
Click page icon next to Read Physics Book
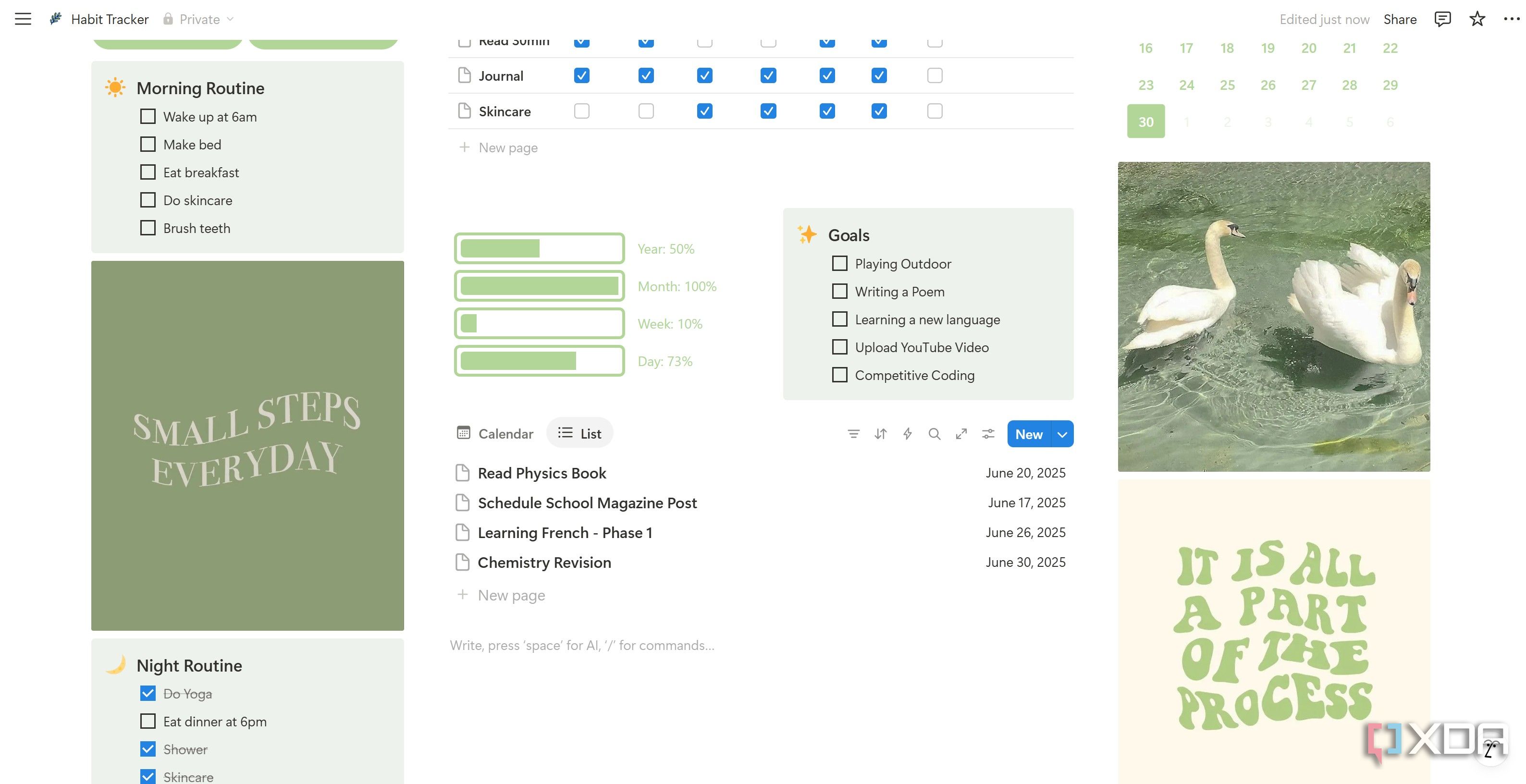coord(462,473)
